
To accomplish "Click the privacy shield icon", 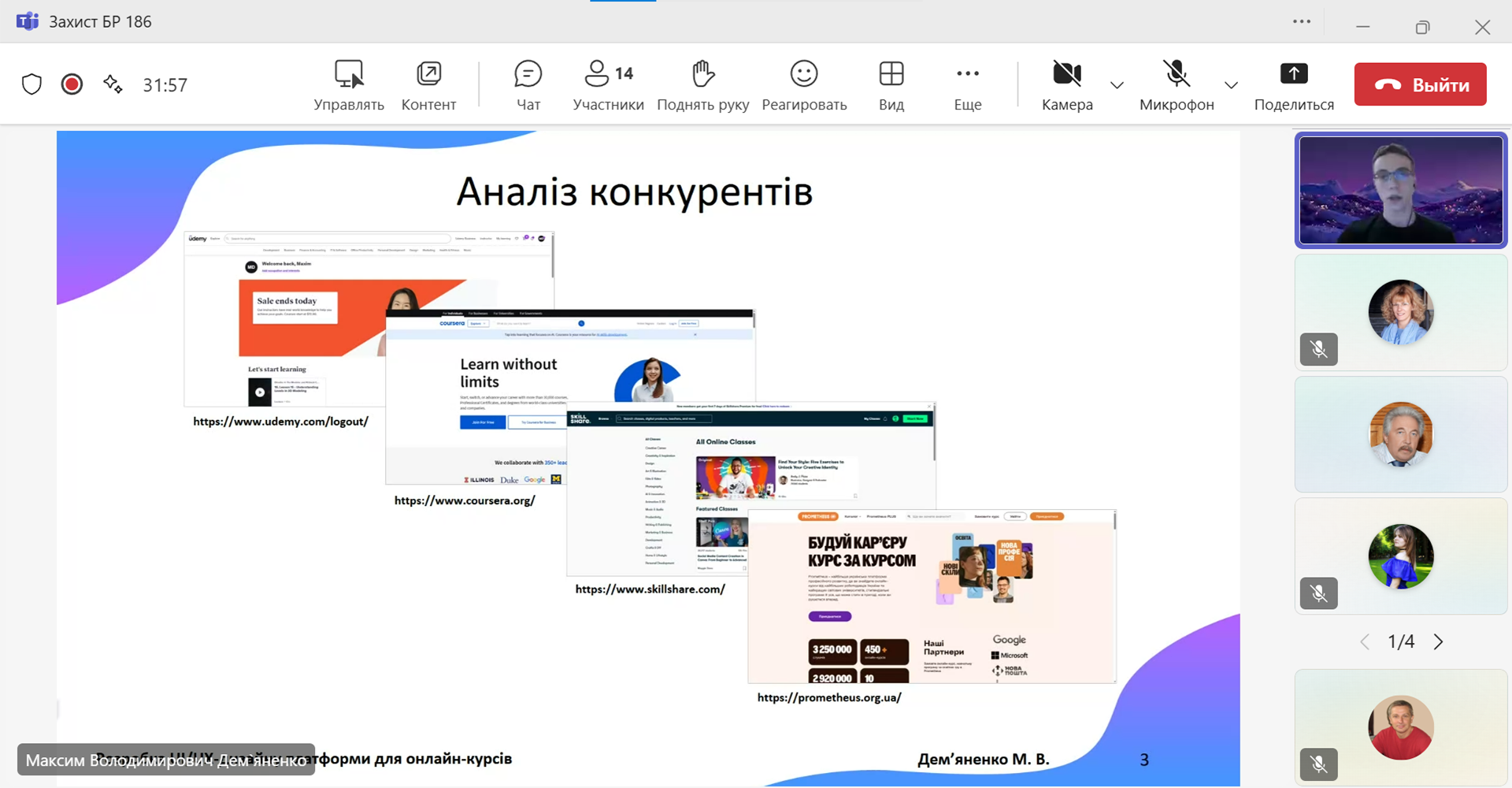I will coord(31,84).
